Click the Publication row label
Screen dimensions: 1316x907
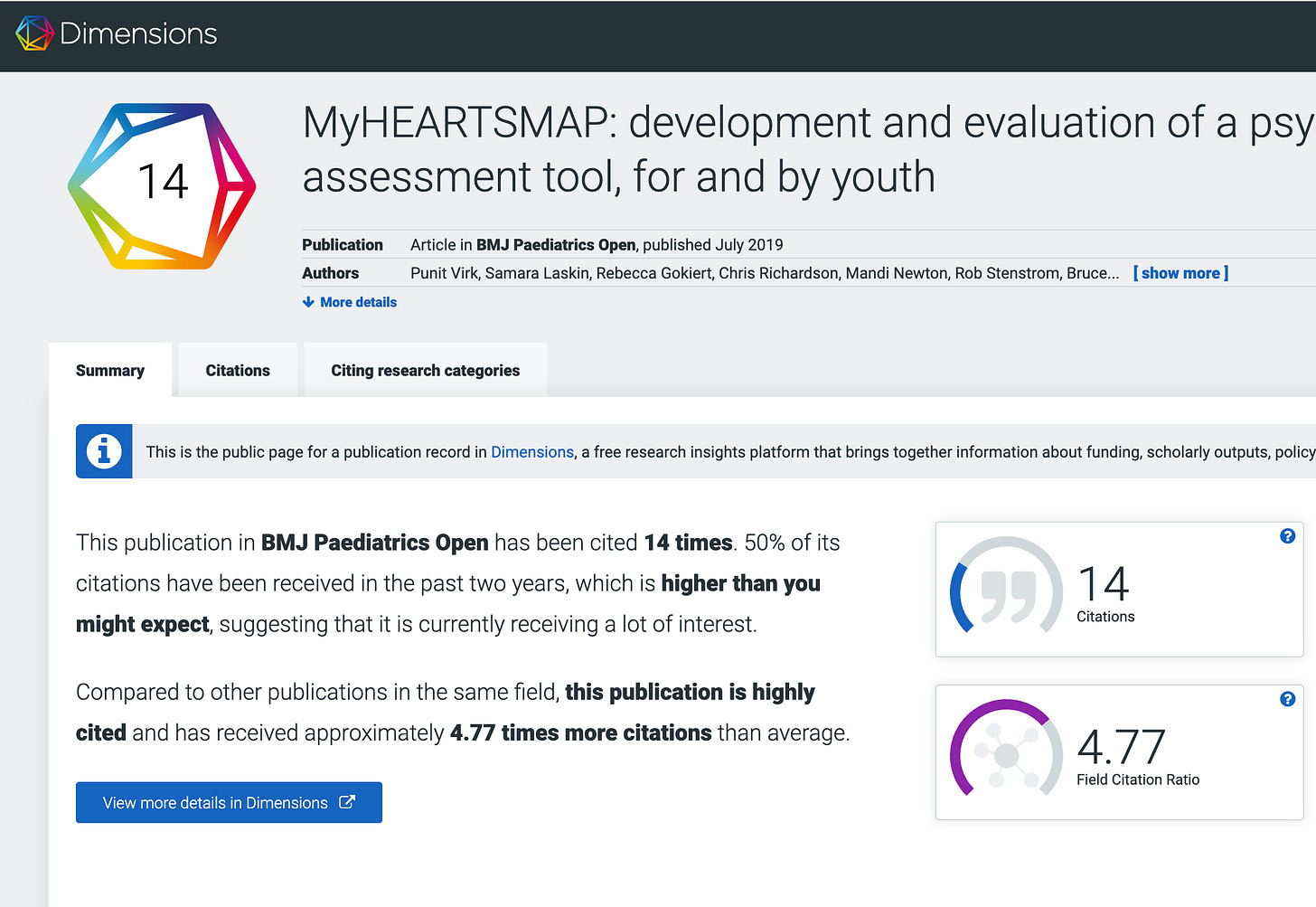point(343,244)
